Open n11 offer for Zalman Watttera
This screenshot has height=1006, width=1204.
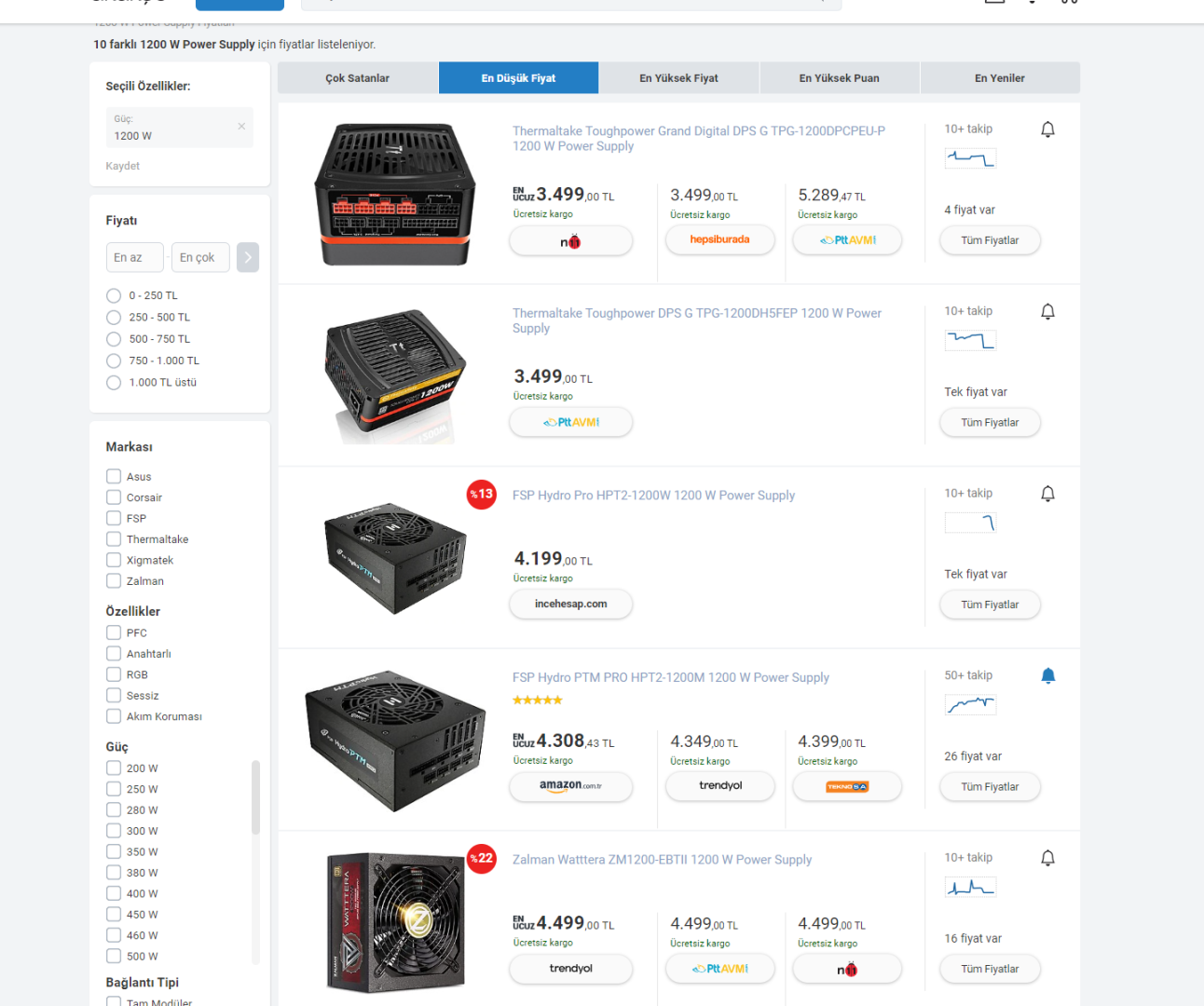(847, 969)
